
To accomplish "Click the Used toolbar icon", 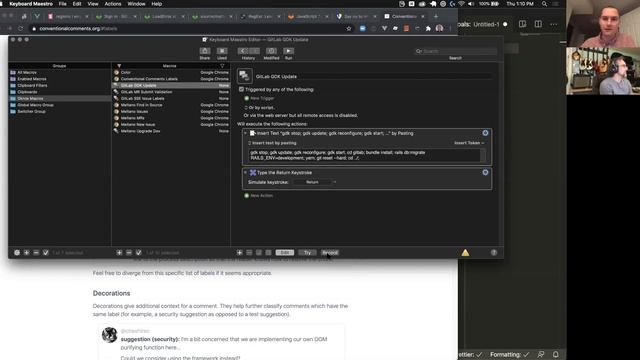I will tap(222, 51).
